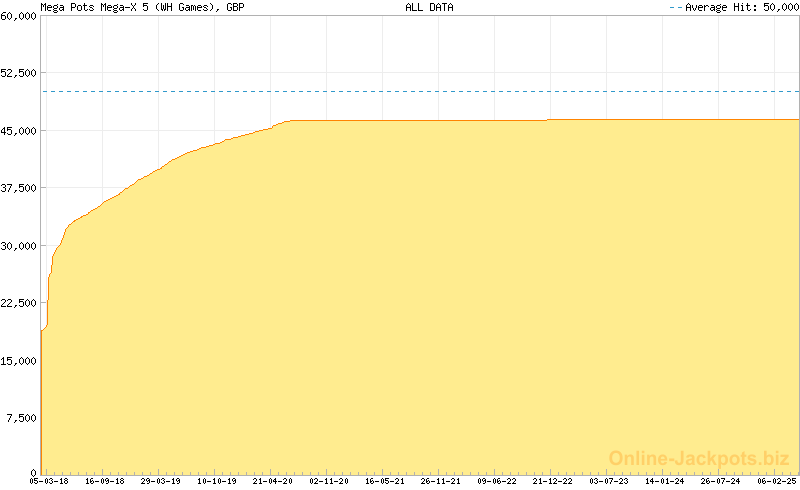Select the 05-03-18 date on the x-axis
The height and width of the screenshot is (490, 800).
tap(48, 482)
